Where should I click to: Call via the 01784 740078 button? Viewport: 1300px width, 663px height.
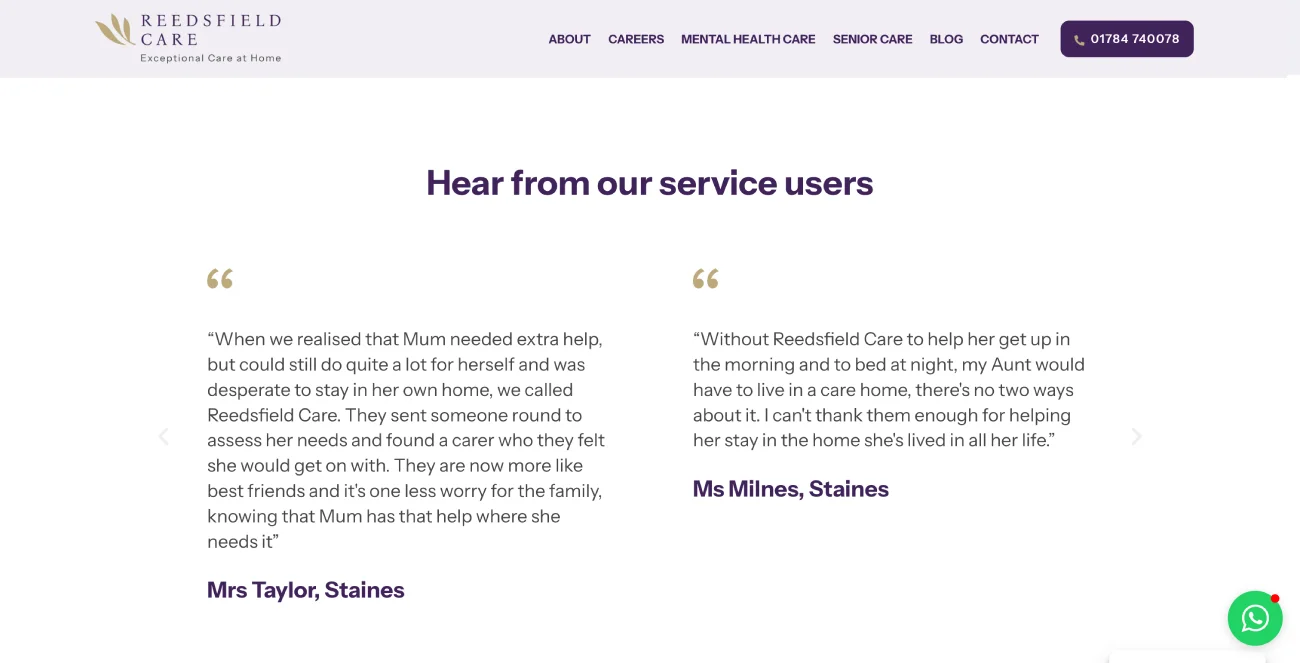click(1127, 39)
